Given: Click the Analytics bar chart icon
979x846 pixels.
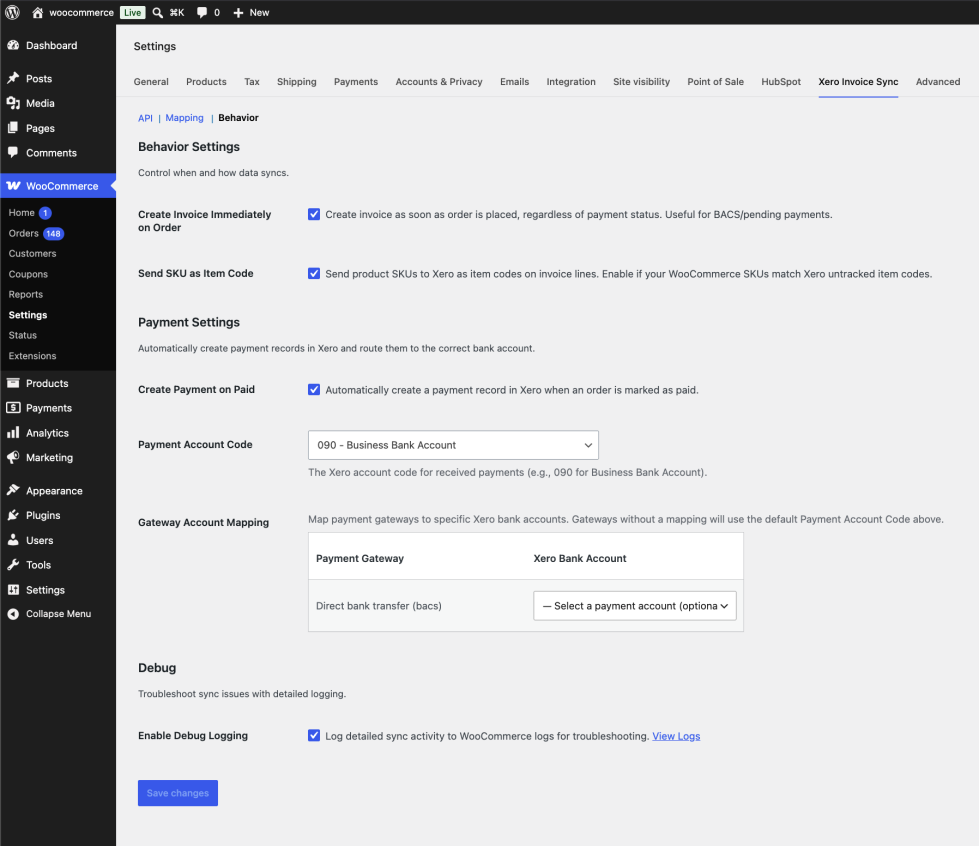Looking at the screenshot, I should (x=13, y=433).
